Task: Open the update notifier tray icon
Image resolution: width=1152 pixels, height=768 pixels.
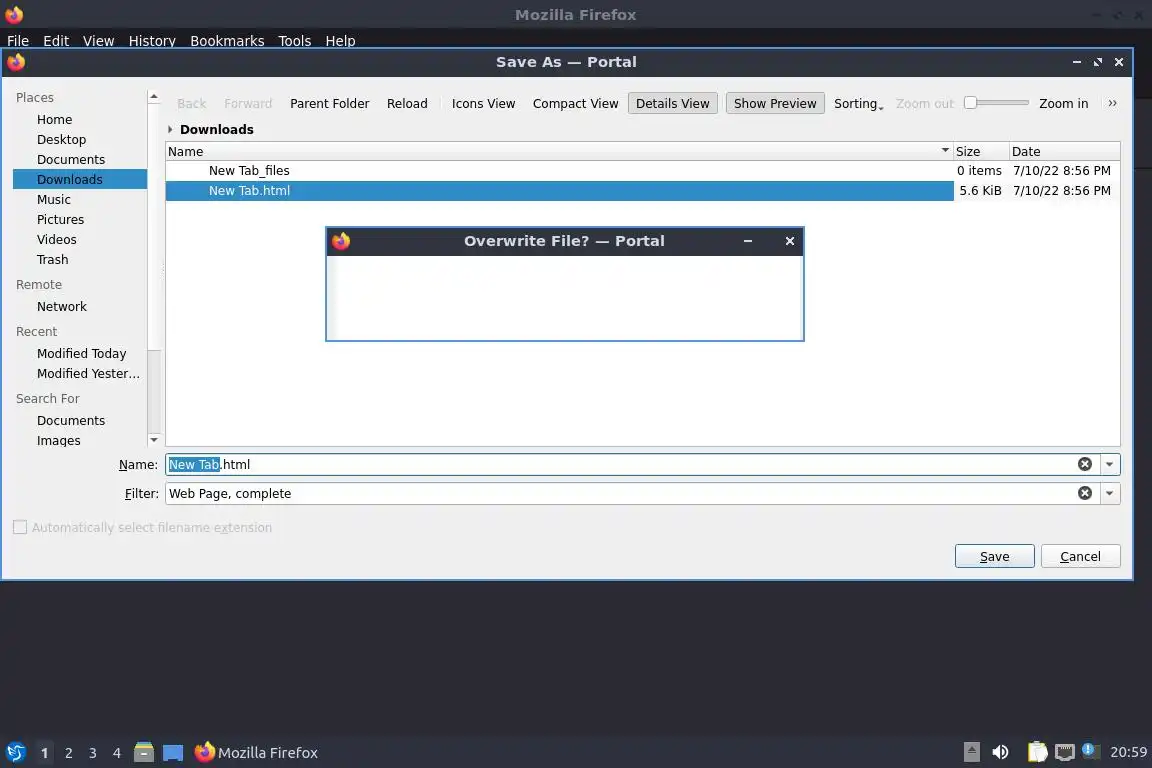Action: point(1090,750)
